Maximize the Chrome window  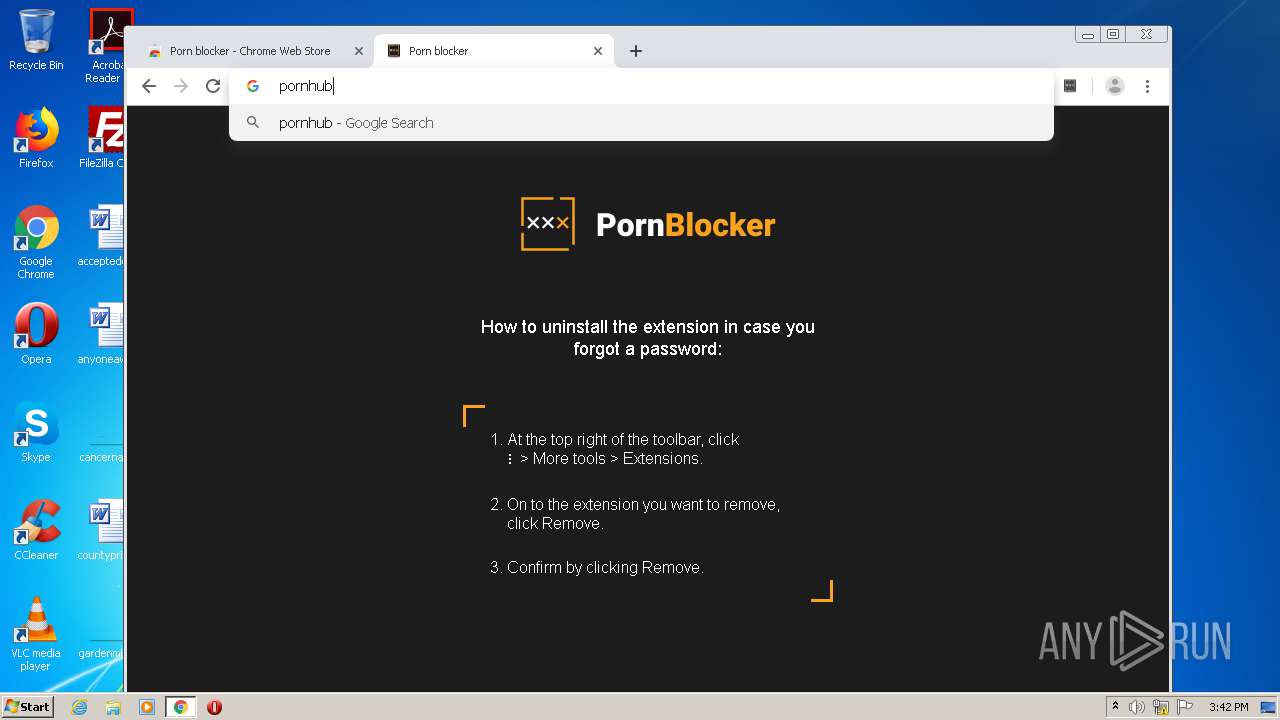pos(1113,34)
